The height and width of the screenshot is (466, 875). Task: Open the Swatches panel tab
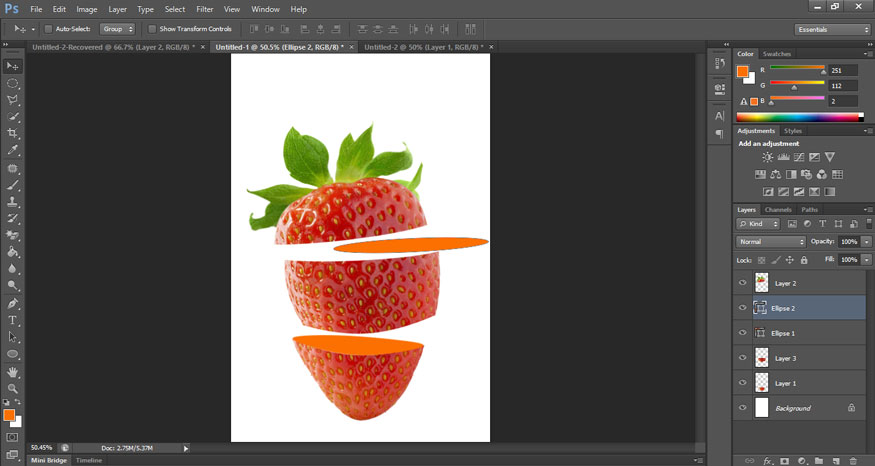776,54
